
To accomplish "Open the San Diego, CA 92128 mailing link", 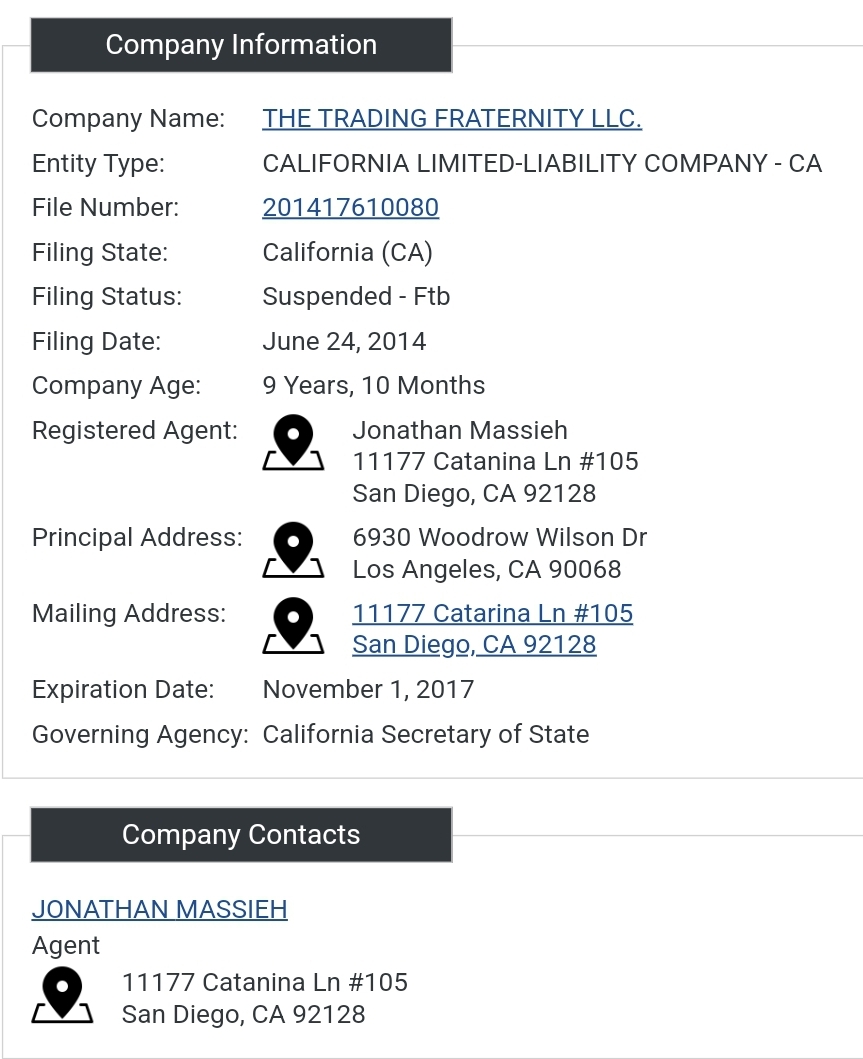I will click(474, 645).
